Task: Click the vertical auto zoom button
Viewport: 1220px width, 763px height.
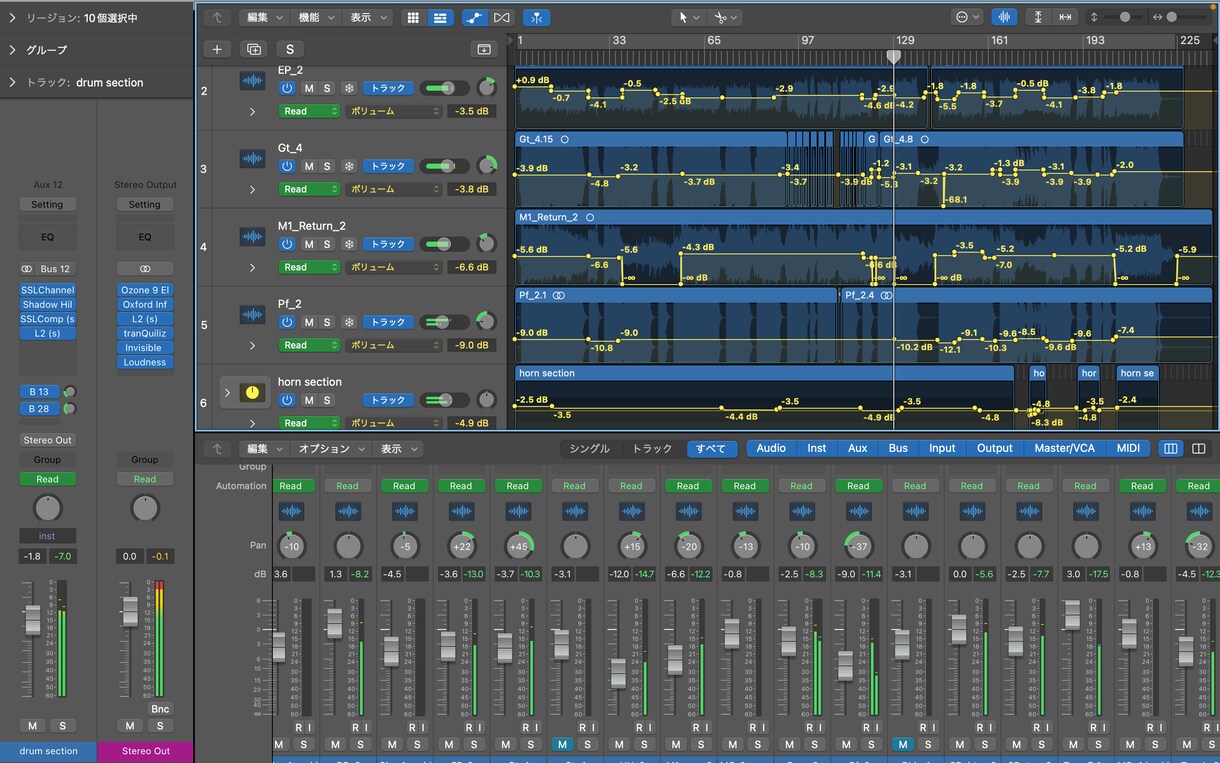Action: coord(1038,17)
